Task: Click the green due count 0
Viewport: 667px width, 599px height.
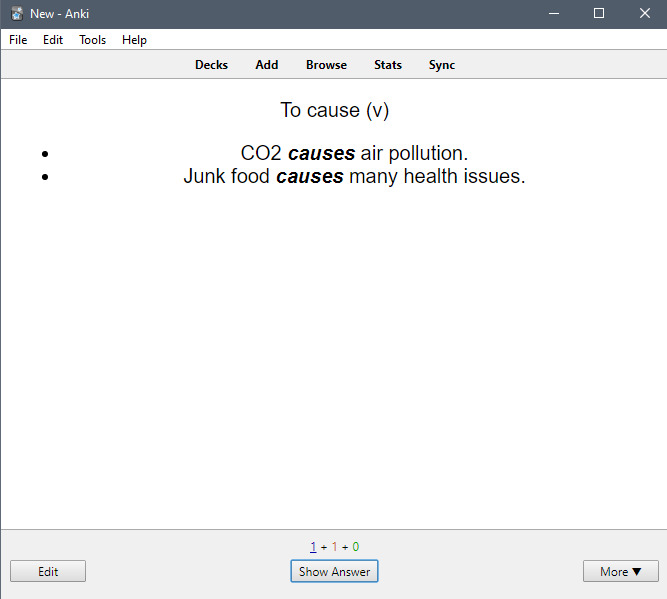Action: [x=356, y=547]
